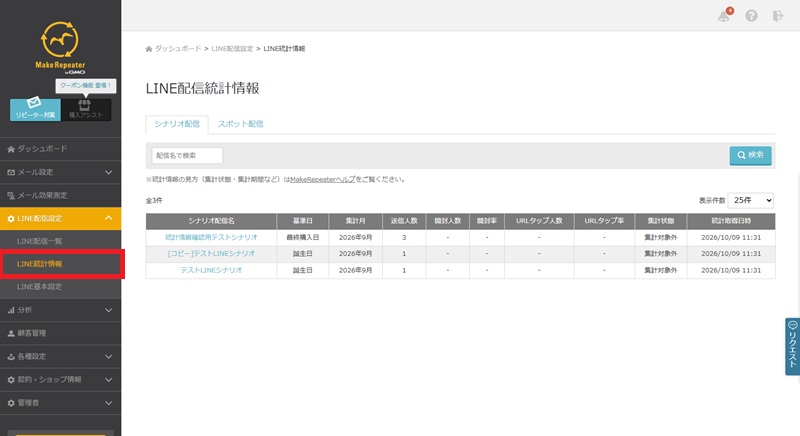Open the テストLINEシナリオ link
Image resolution: width=800 pixels, height=436 pixels.
coord(211,270)
